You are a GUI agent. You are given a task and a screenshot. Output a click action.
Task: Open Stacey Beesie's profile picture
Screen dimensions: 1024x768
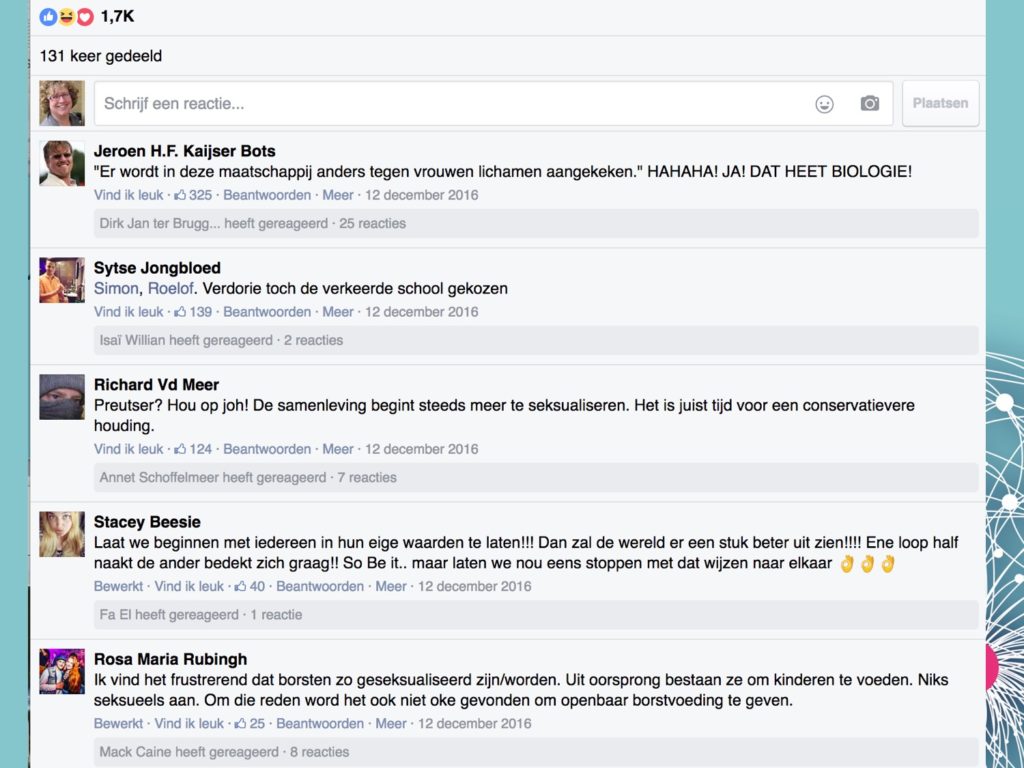[x=61, y=534]
